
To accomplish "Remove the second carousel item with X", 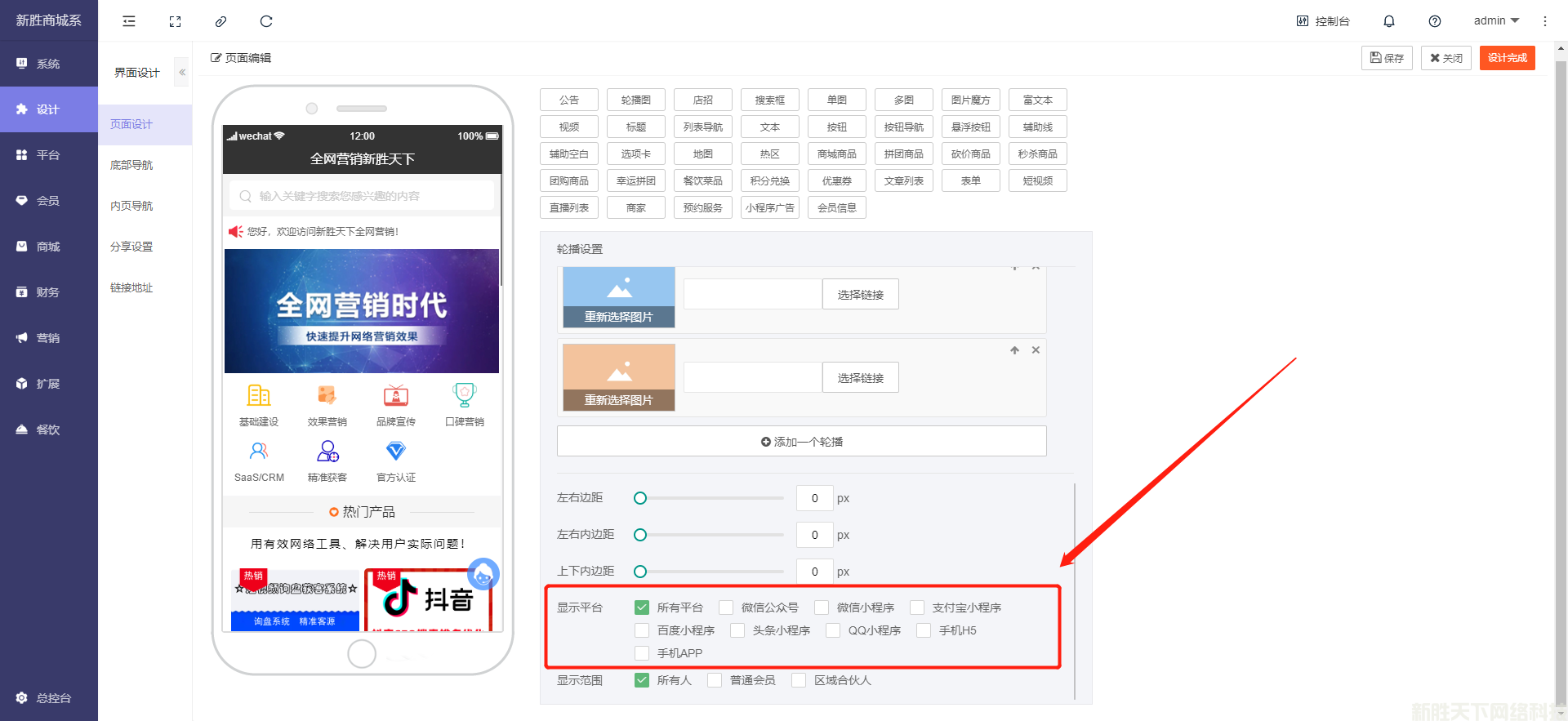I will pyautogui.click(x=1036, y=350).
